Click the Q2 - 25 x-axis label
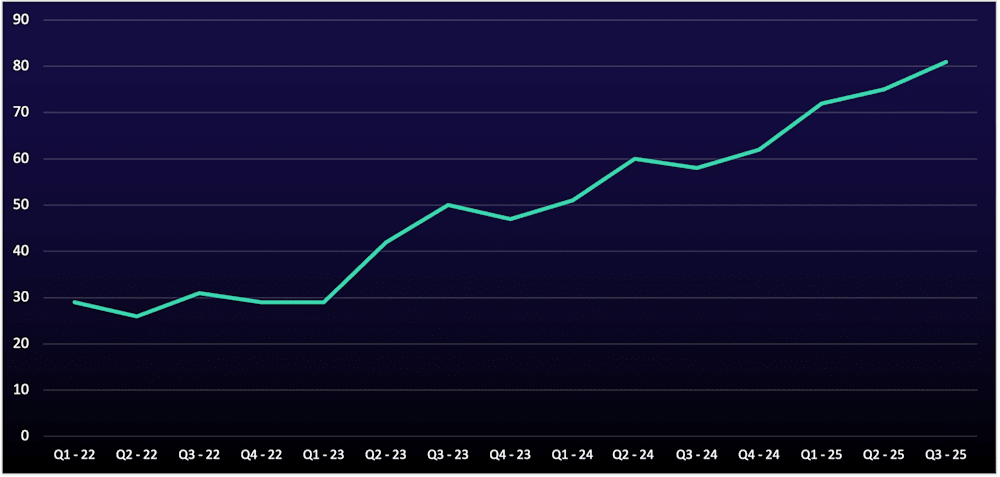Screen dimensions: 1000x477 tap(884, 455)
